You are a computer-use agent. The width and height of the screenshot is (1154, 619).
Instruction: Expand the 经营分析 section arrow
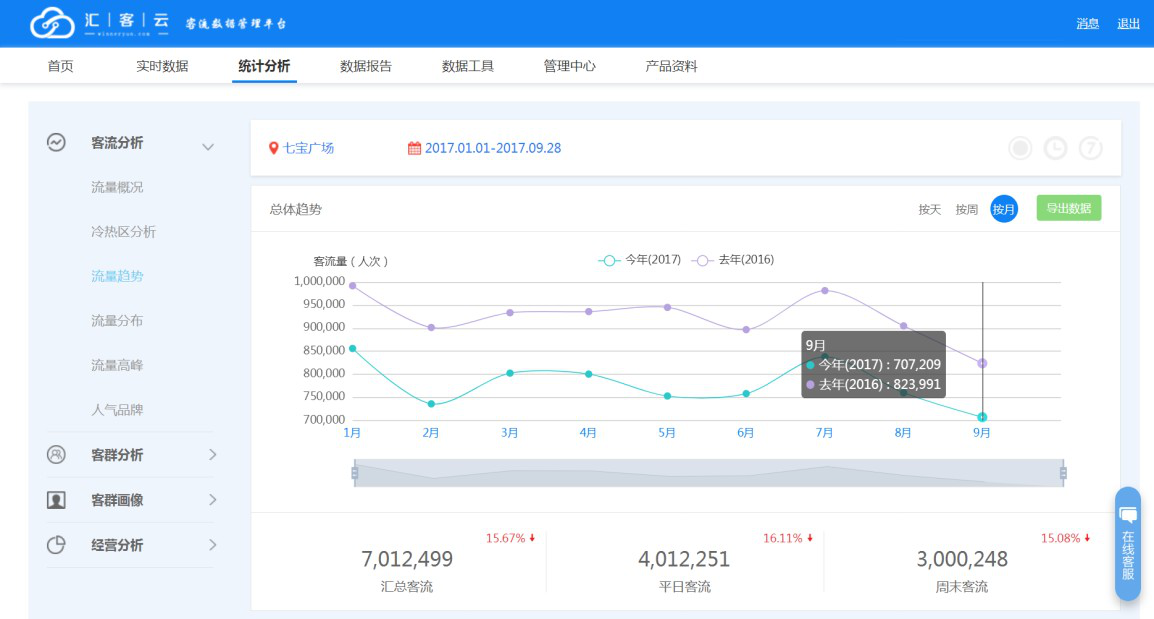[213, 545]
